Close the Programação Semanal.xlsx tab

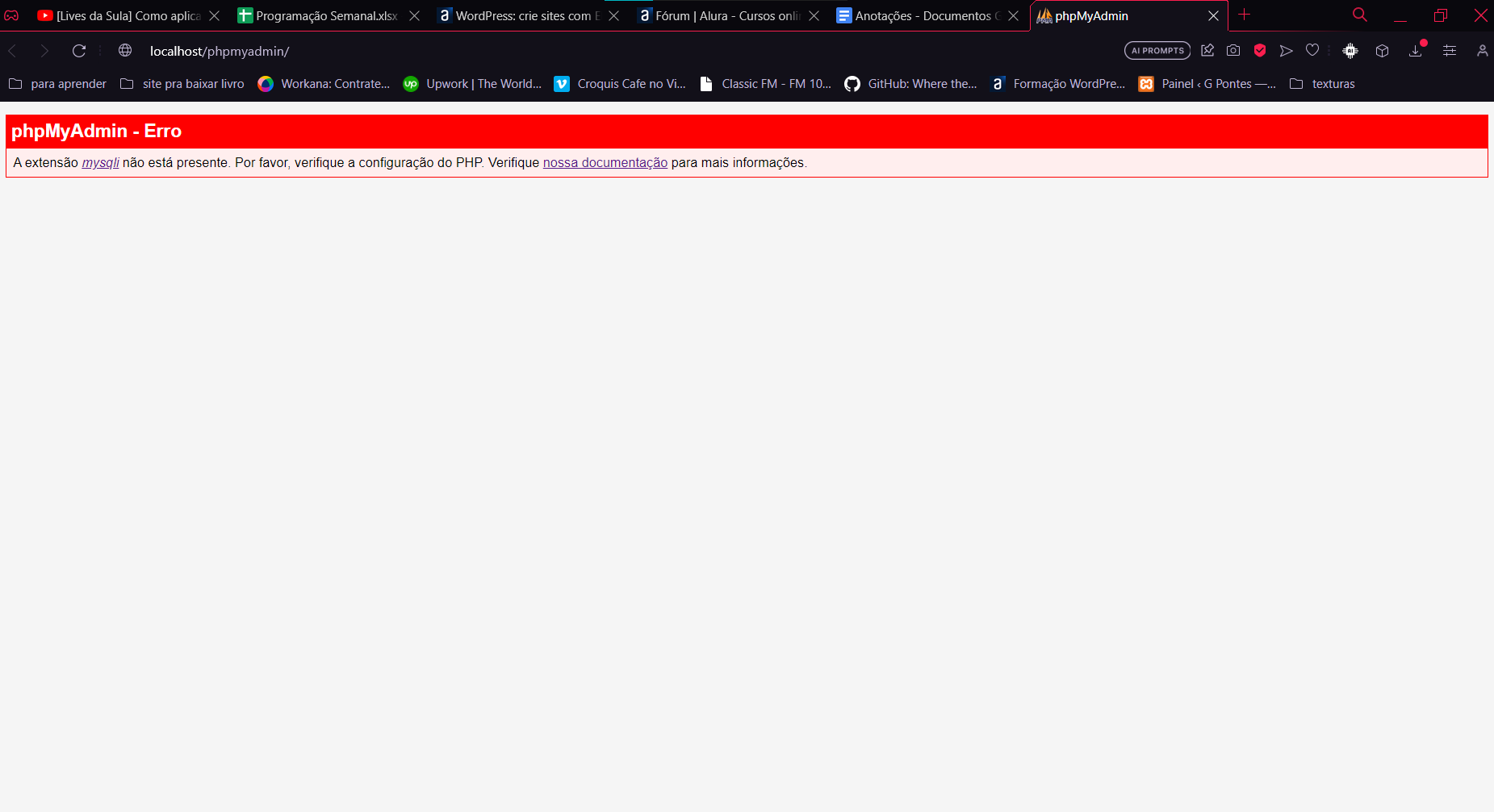click(414, 16)
